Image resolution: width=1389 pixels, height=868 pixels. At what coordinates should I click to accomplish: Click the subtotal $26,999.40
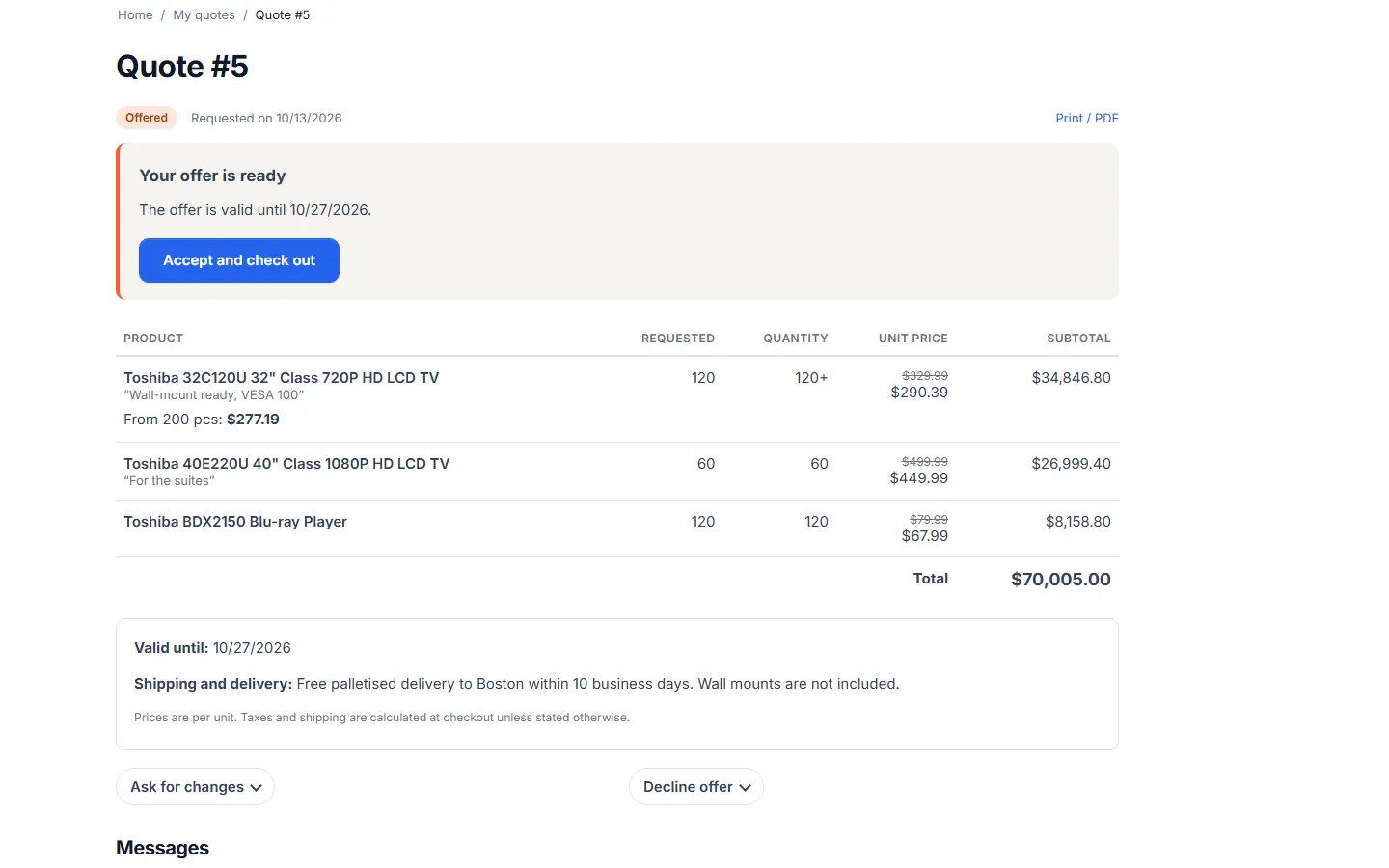1071,463
